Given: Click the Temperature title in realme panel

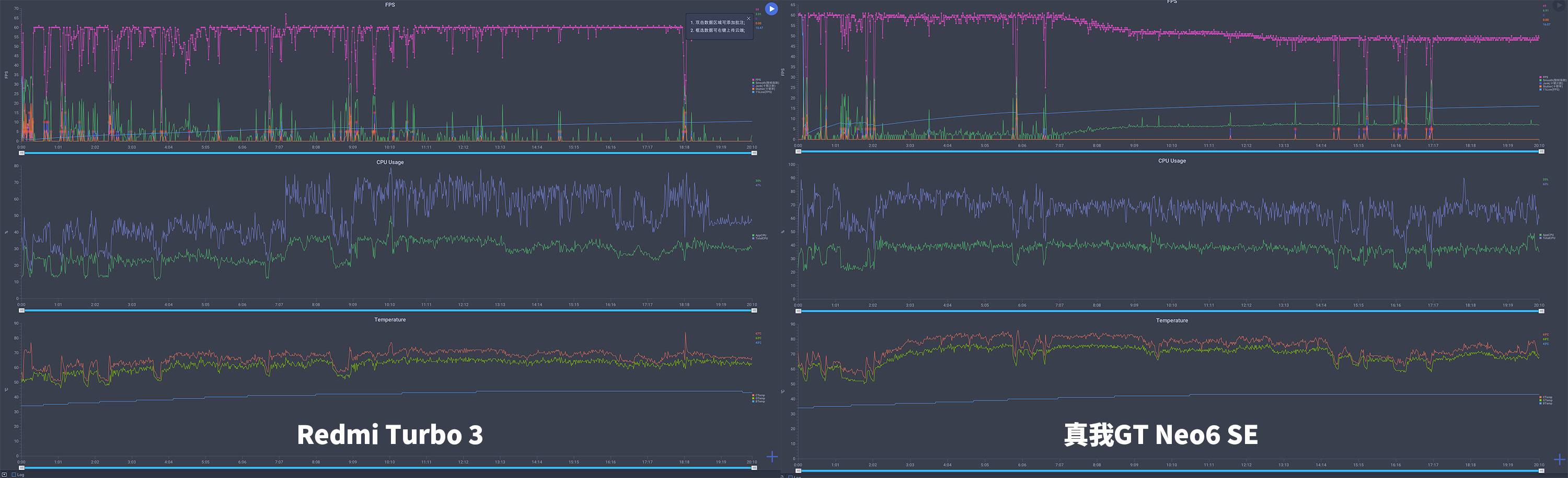Looking at the screenshot, I should pyautogui.click(x=1172, y=321).
